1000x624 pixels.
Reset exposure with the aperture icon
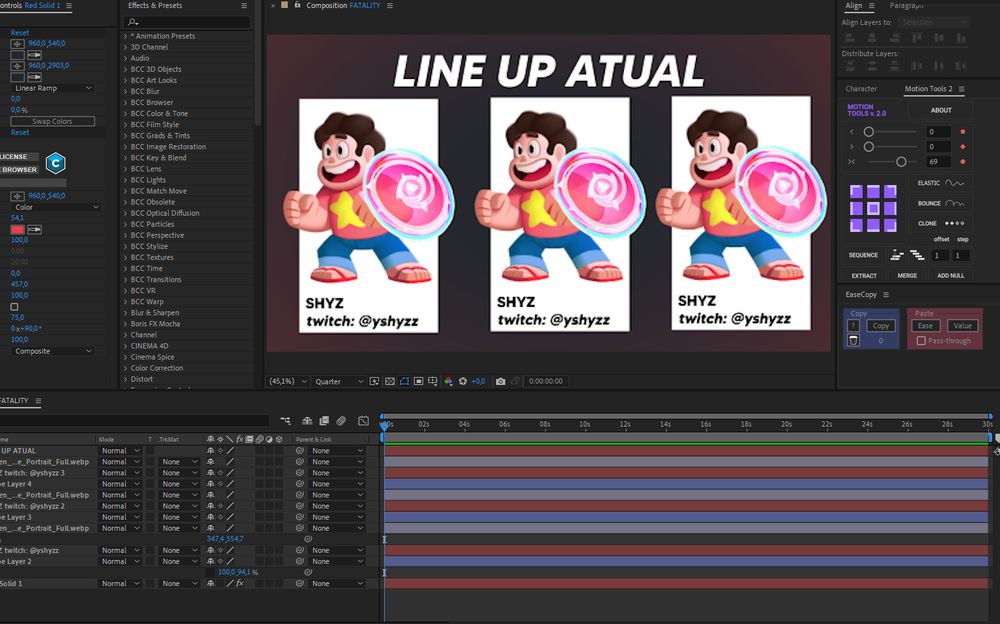pyautogui.click(x=463, y=382)
